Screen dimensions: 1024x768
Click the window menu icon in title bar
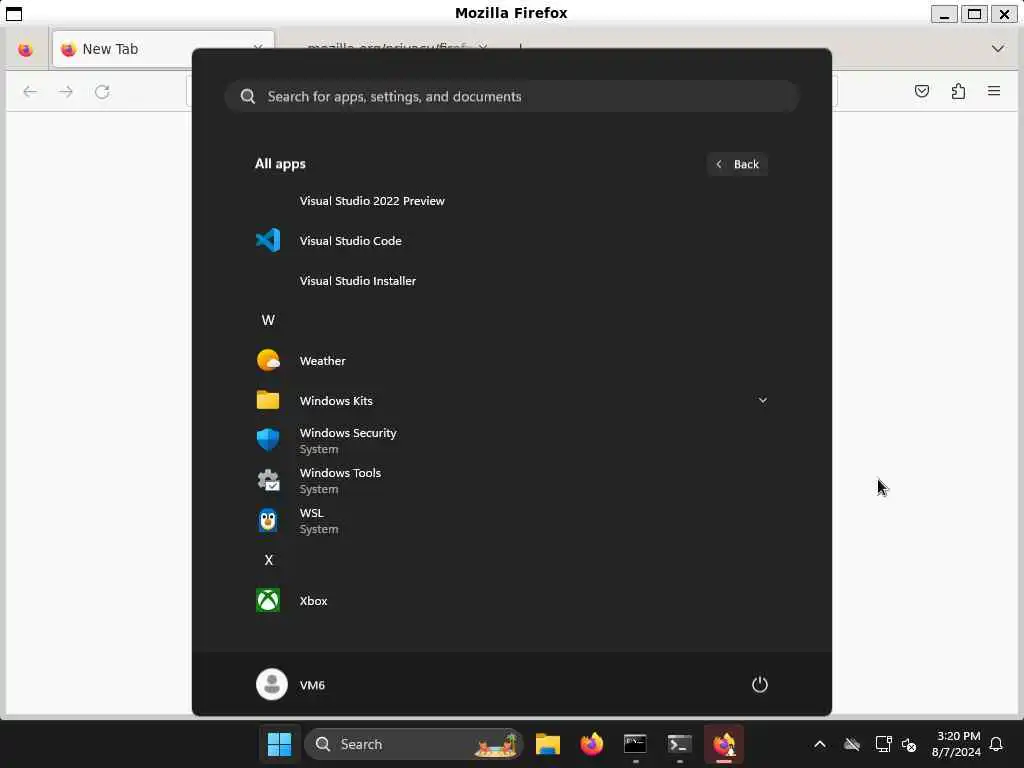[14, 14]
